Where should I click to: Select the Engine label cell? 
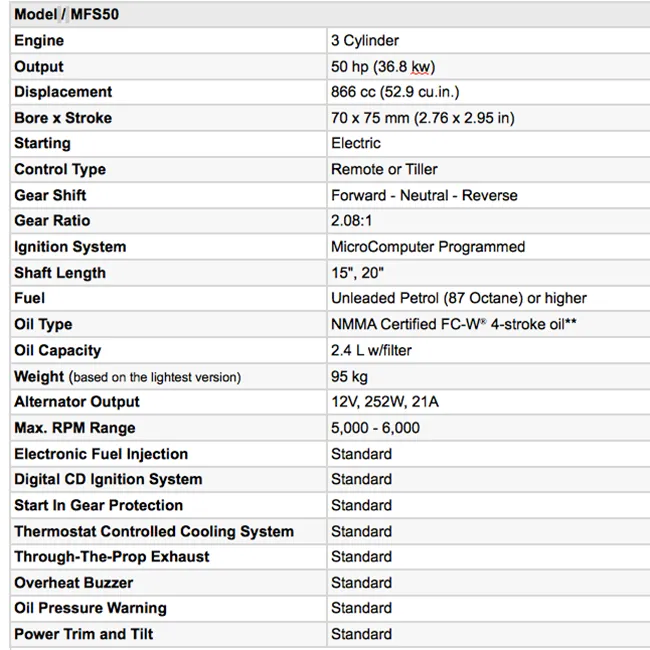coord(168,41)
